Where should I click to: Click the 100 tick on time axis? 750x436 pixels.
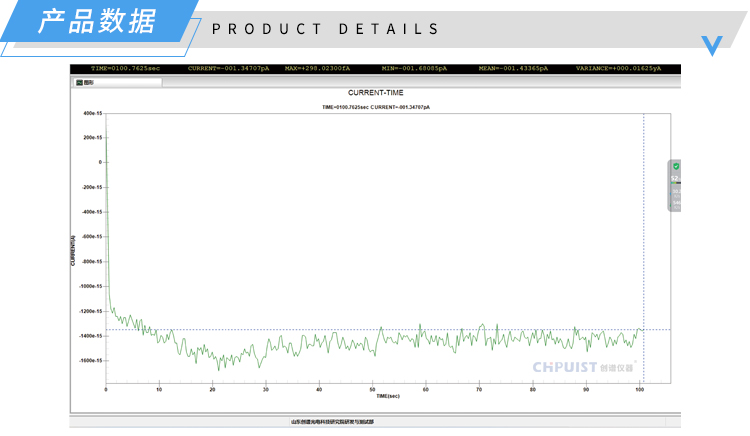pos(640,390)
